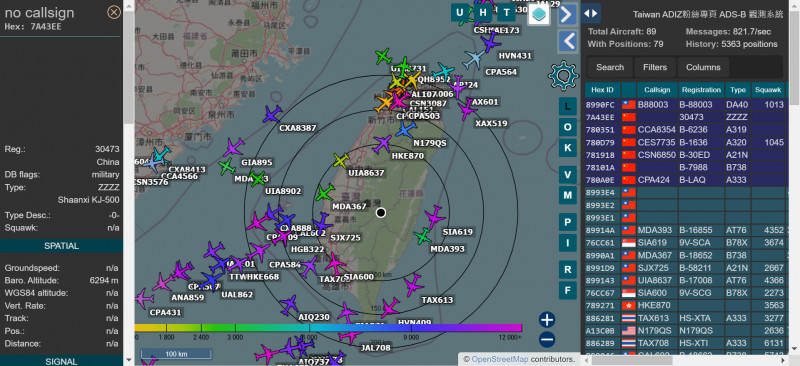Click the CXA8387 aircraft icon
The width and height of the screenshot is (800, 366).
[x=272, y=114]
